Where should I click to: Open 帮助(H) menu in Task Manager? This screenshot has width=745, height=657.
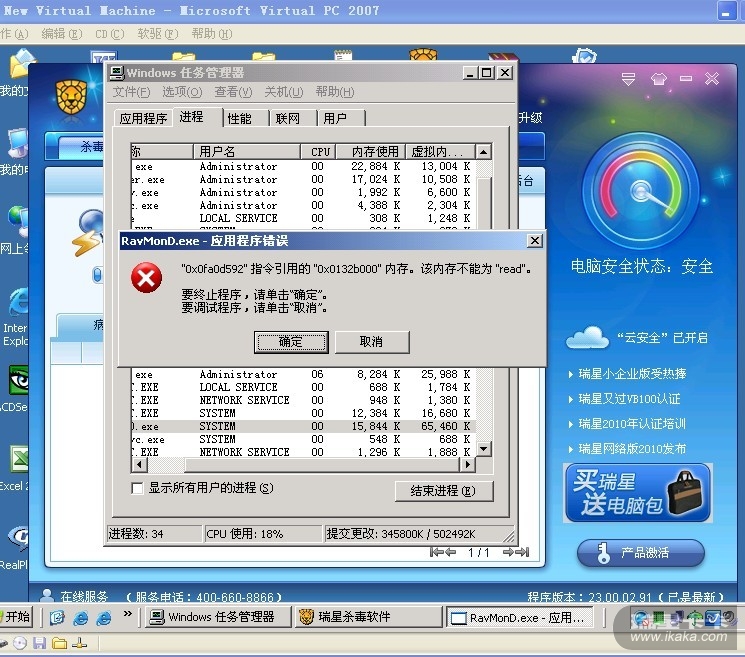pos(334,92)
